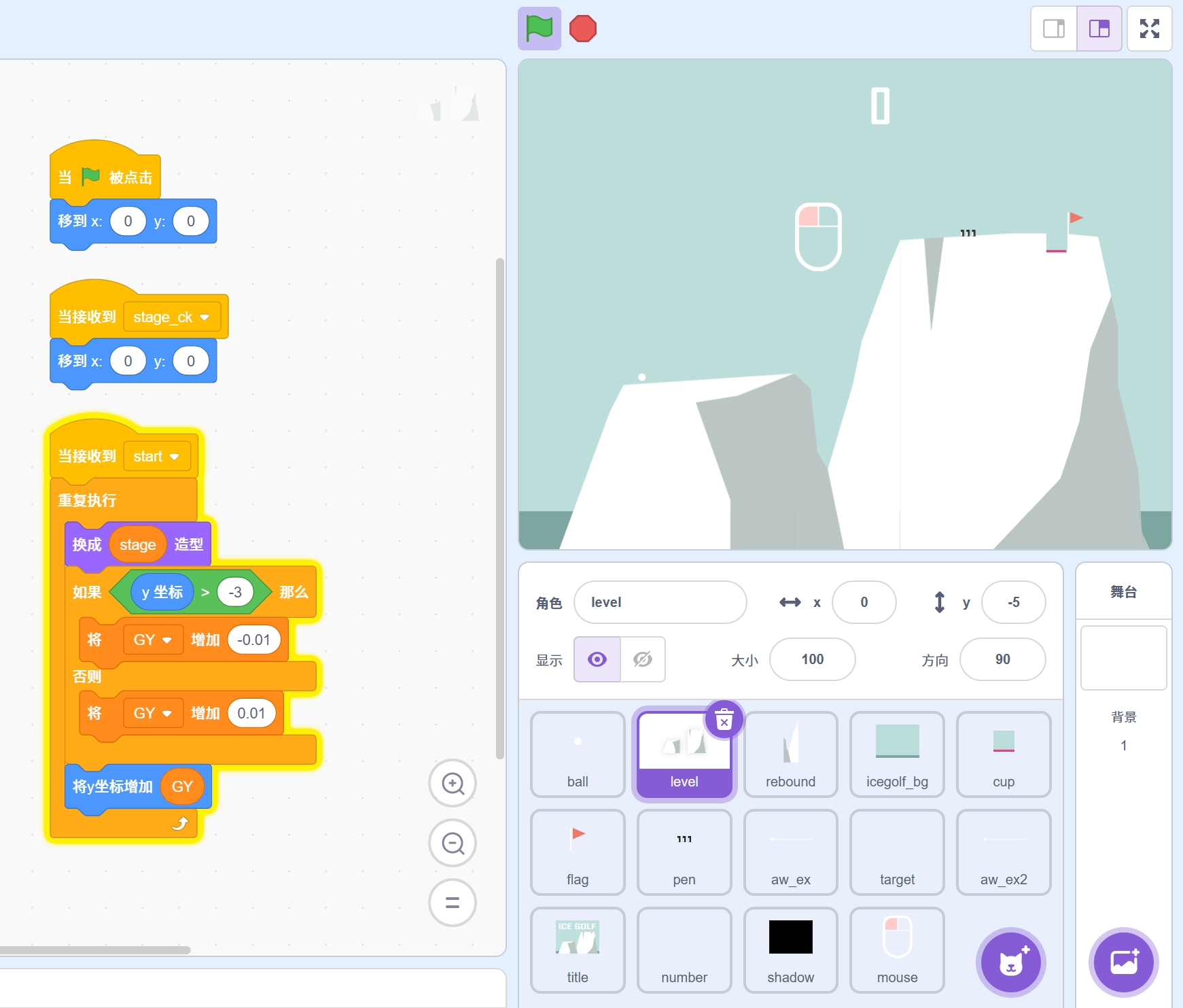The image size is (1183, 1008).
Task: Zoom in on the code workspace
Action: click(453, 784)
